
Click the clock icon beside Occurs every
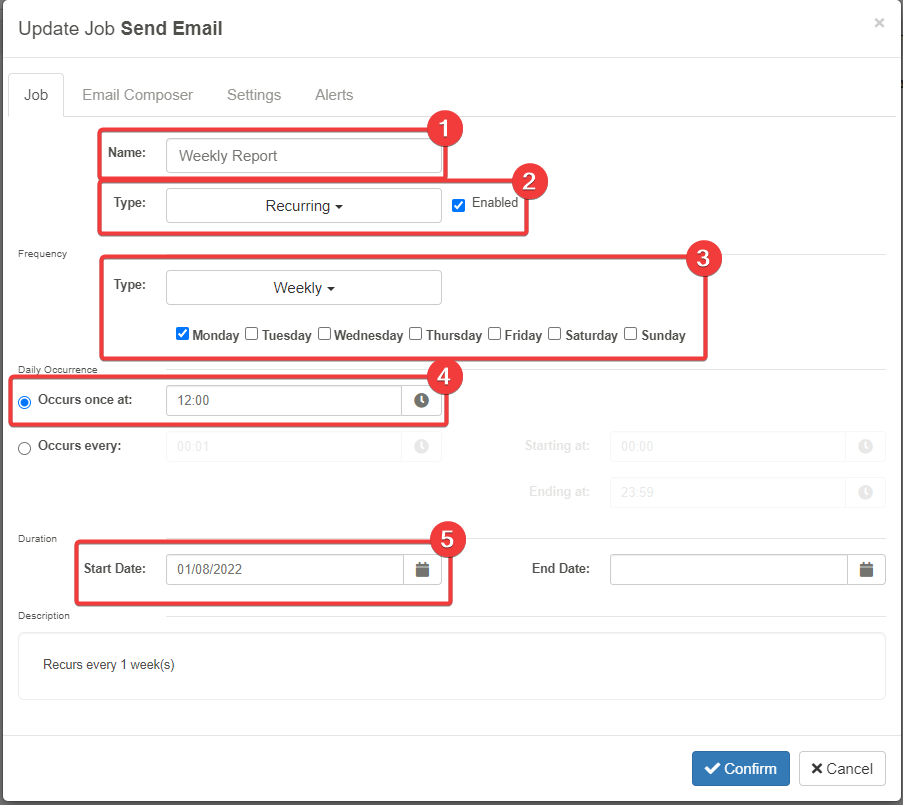(x=421, y=446)
